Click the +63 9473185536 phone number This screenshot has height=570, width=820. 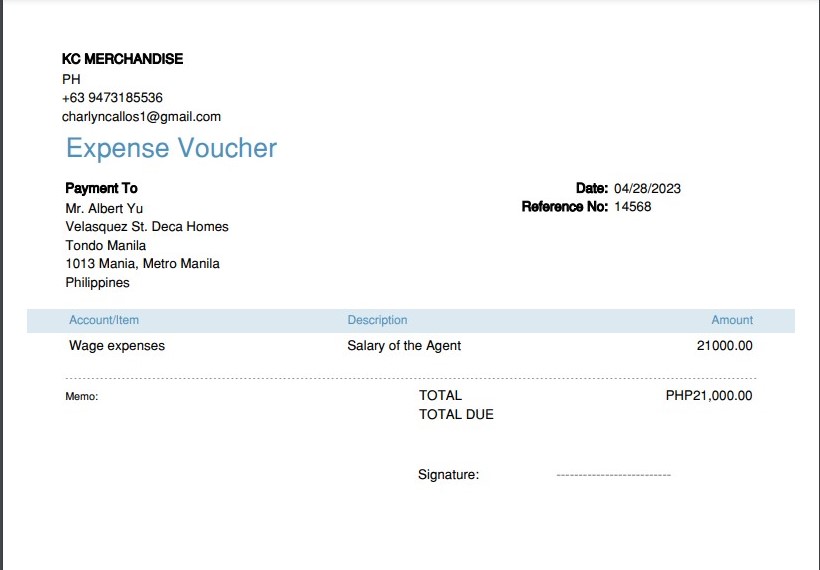[x=112, y=98]
